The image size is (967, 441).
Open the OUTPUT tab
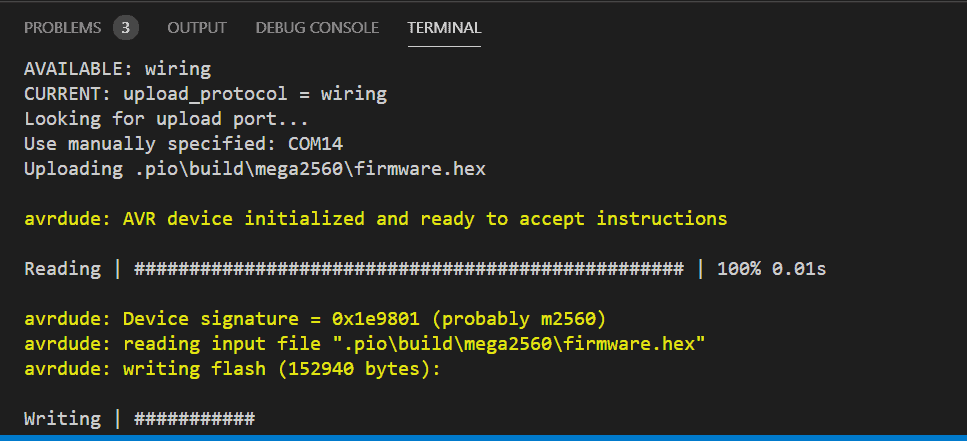click(196, 27)
